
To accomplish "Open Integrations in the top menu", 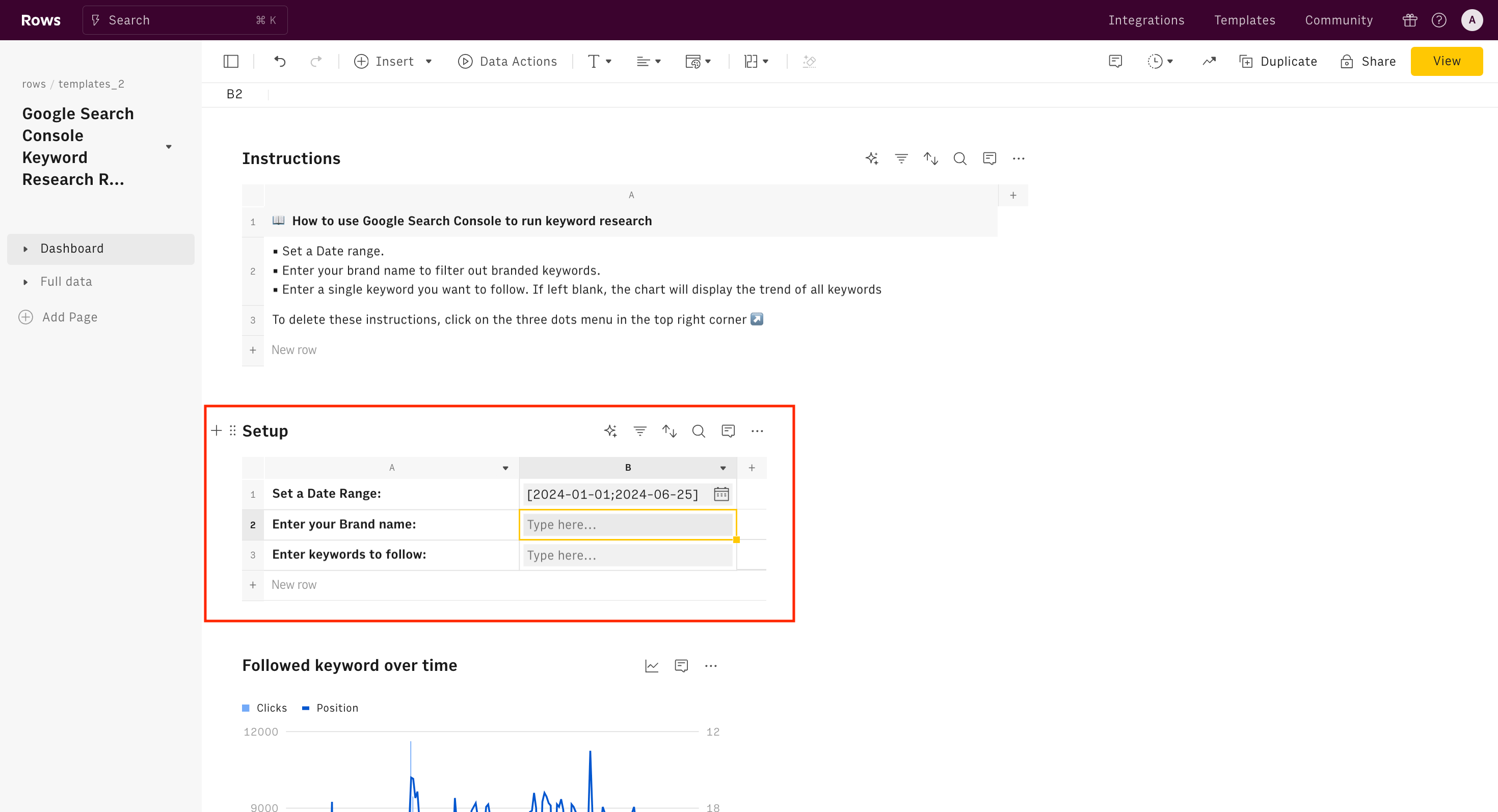I will [1146, 20].
